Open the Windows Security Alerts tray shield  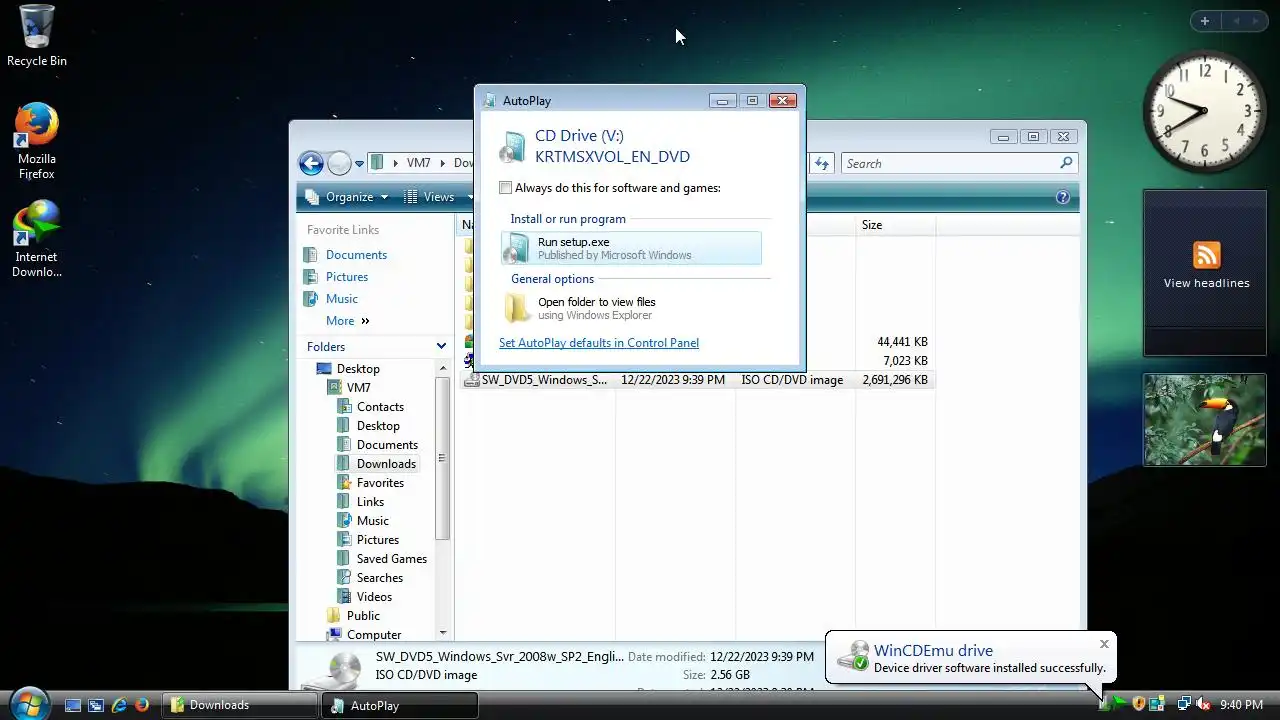1138,704
